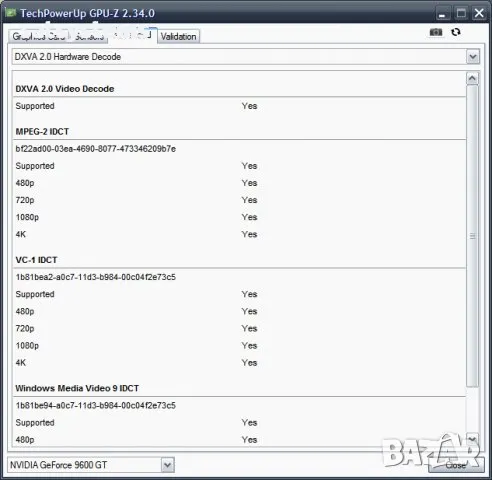This screenshot has width=492, height=480.
Task: Click Yes value for MPEG-2 IDCT 4K
Action: coord(249,234)
